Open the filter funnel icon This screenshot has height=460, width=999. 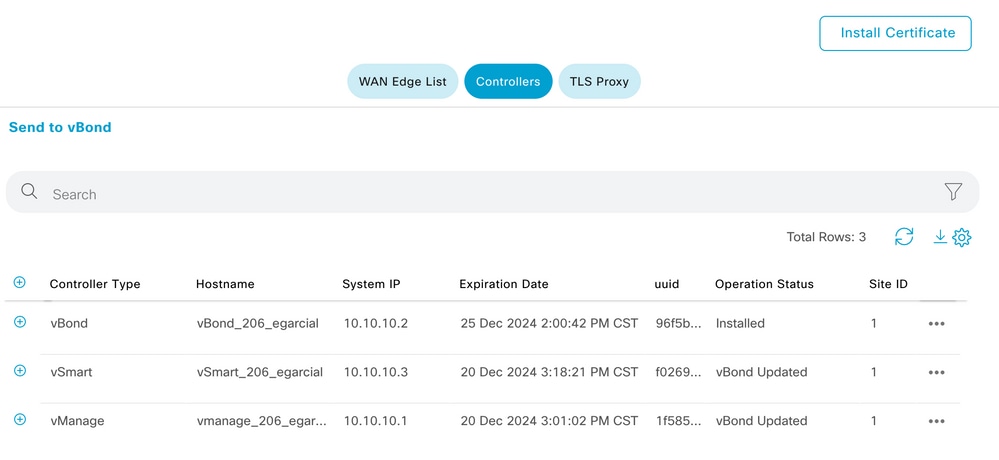953,191
